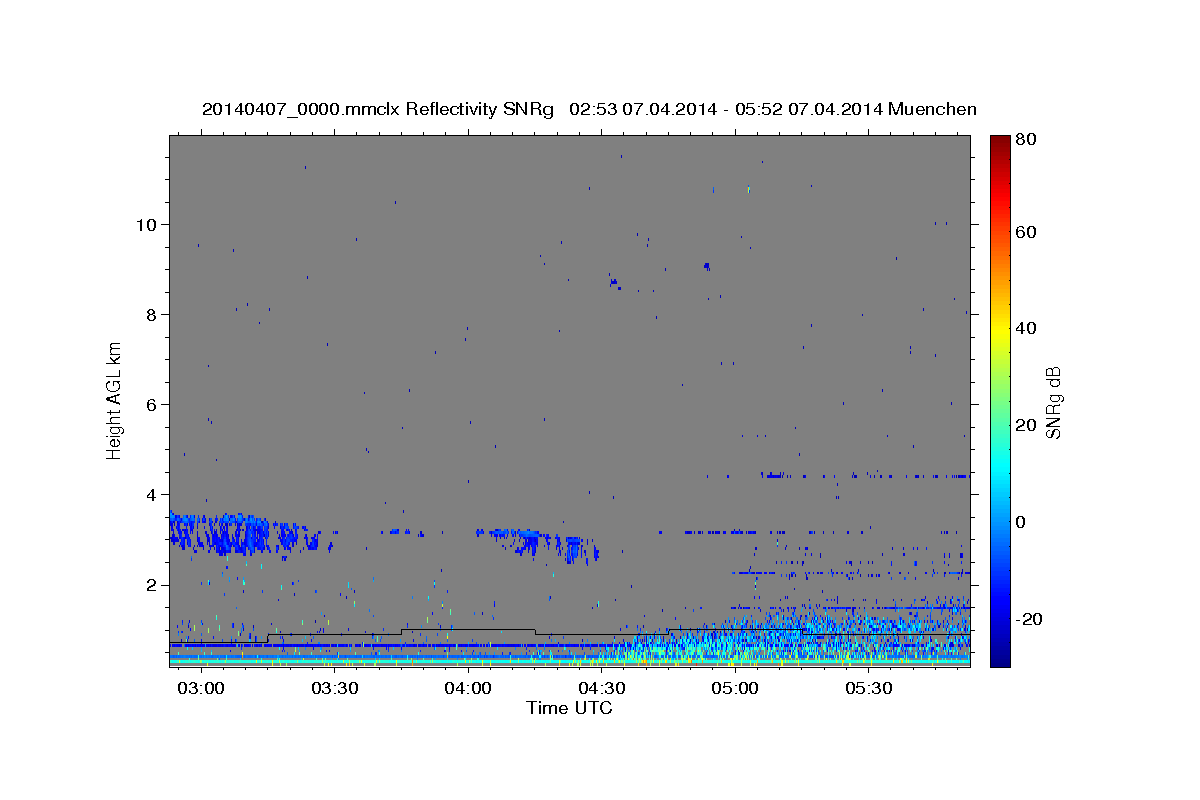Click the Height AGL km axis label
This screenshot has width=1200, height=800.
[x=115, y=399]
